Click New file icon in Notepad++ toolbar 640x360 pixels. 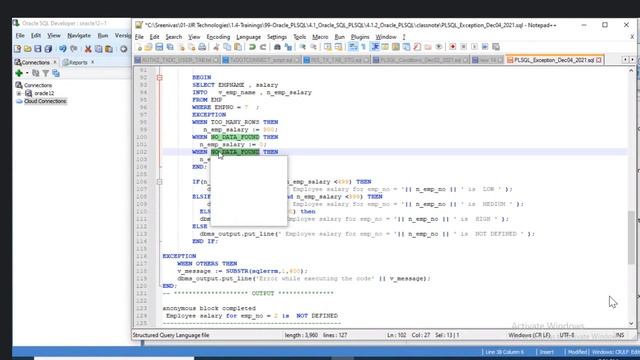point(139,47)
